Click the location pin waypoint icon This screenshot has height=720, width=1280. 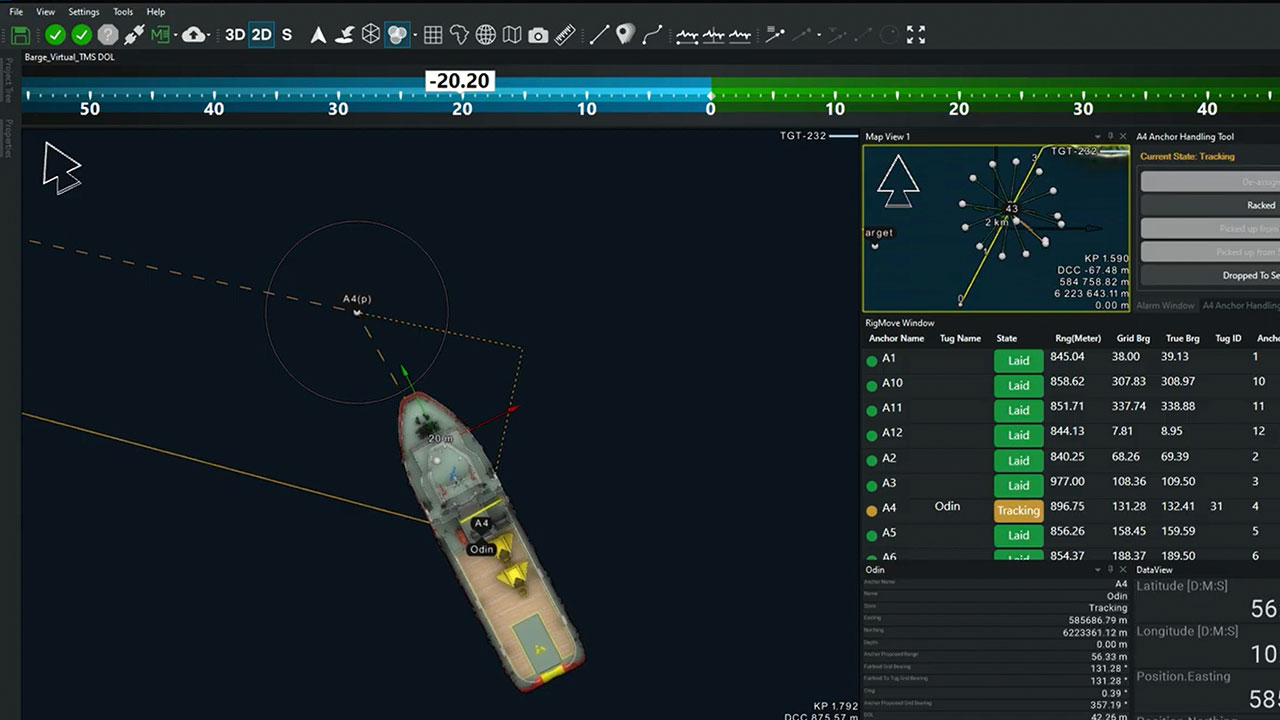coord(625,35)
